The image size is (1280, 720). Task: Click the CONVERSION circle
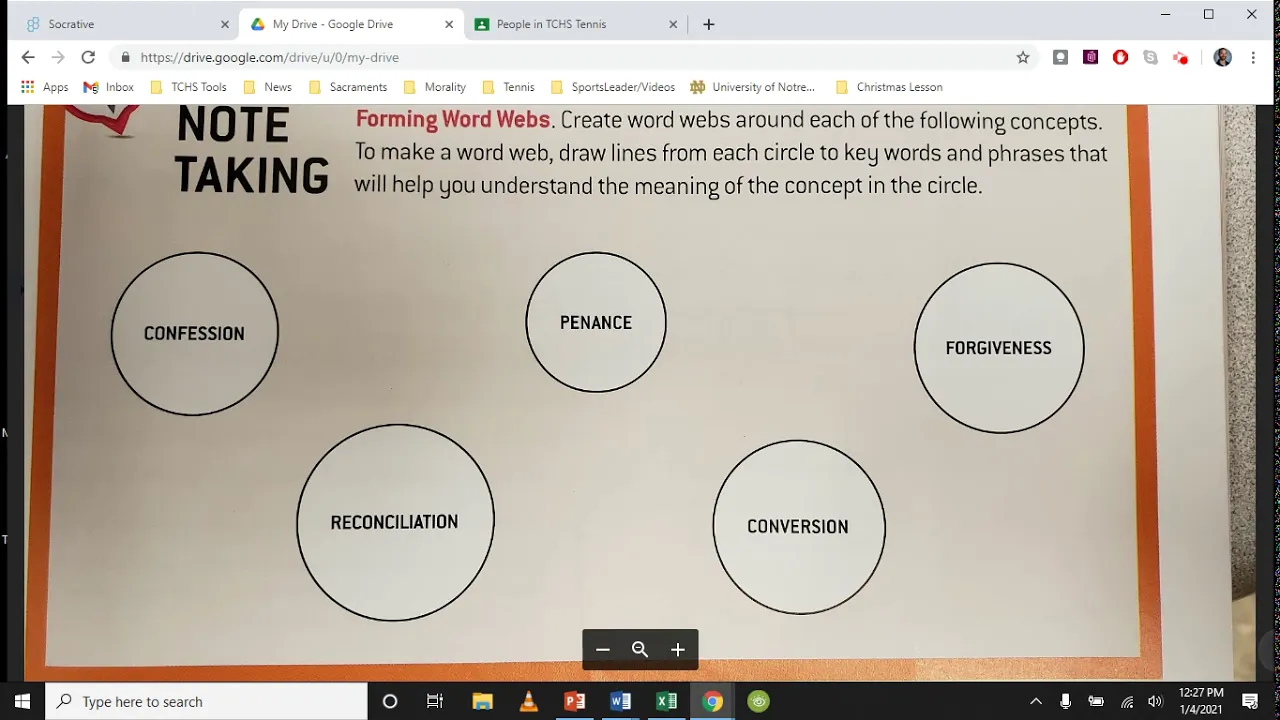[x=798, y=526]
